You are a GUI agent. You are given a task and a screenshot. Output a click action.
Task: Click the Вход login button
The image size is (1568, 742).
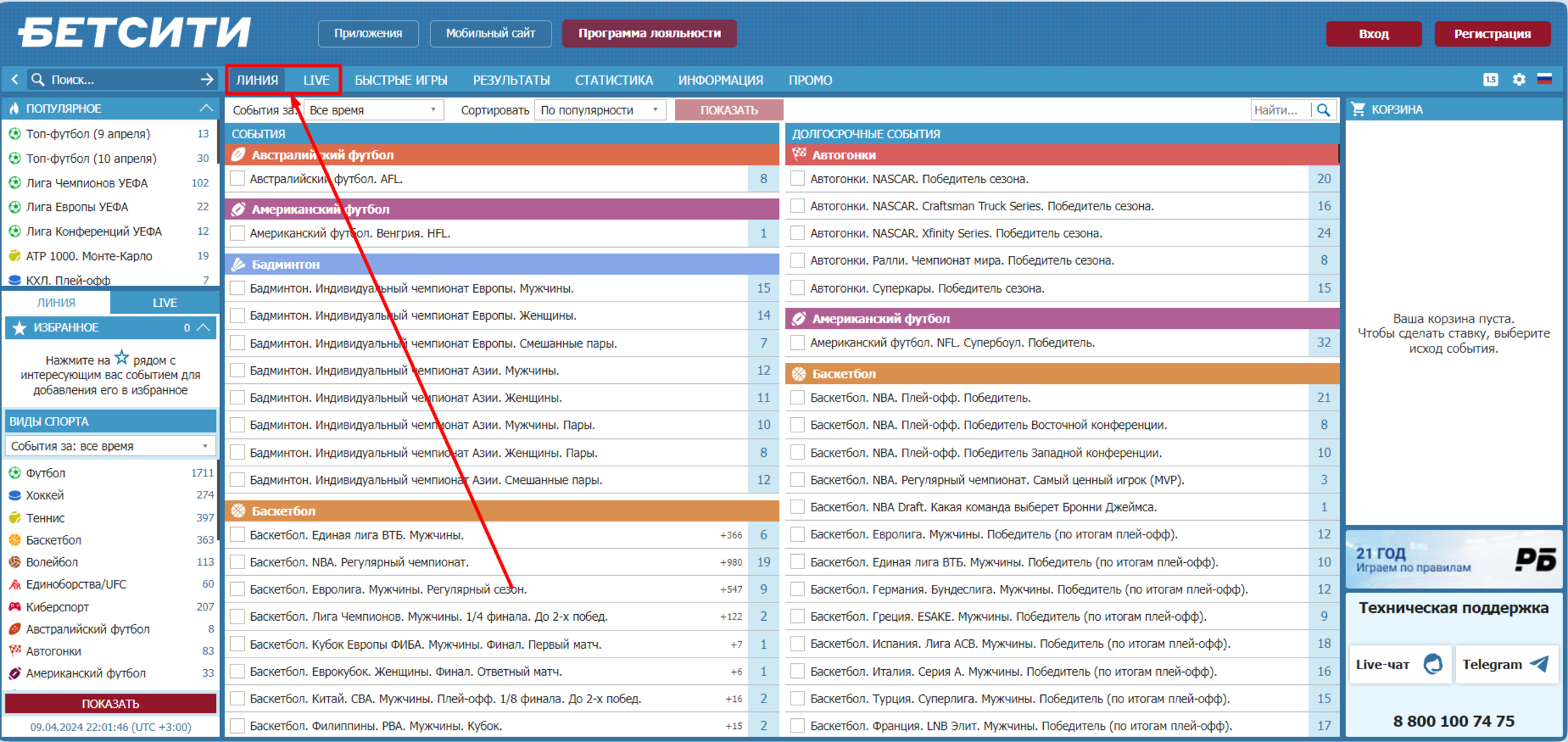1373,34
